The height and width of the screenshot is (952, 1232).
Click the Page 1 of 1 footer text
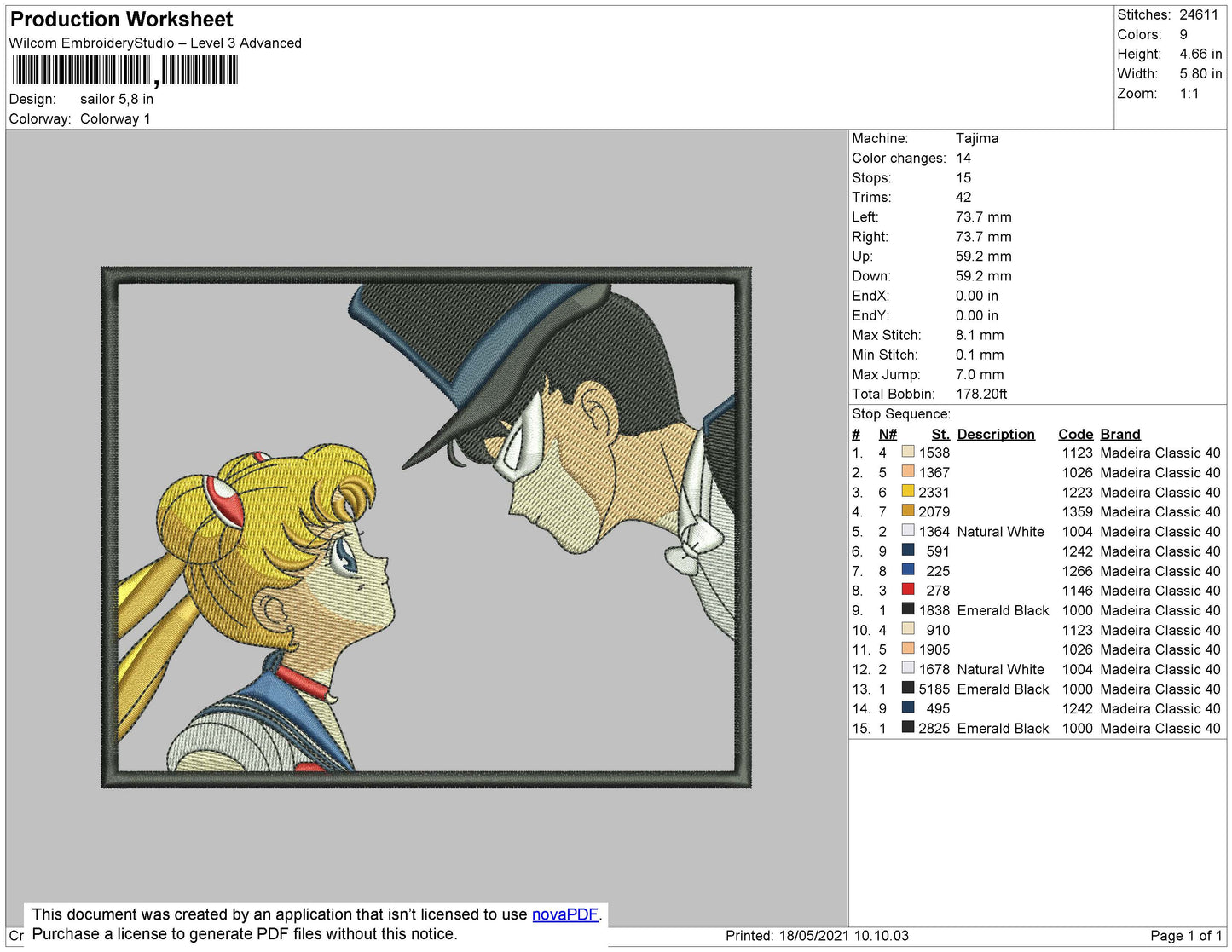click(x=1186, y=936)
